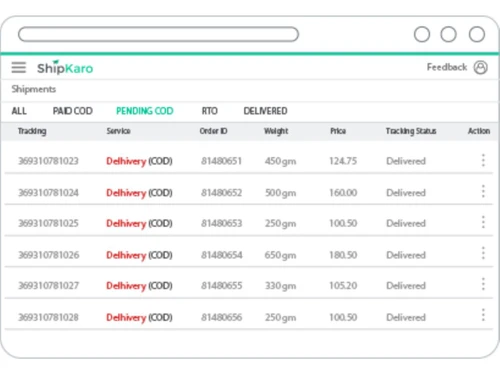This screenshot has height=375, width=500.
Task: Click the Shipments breadcrumb title
Action: pos(34,89)
